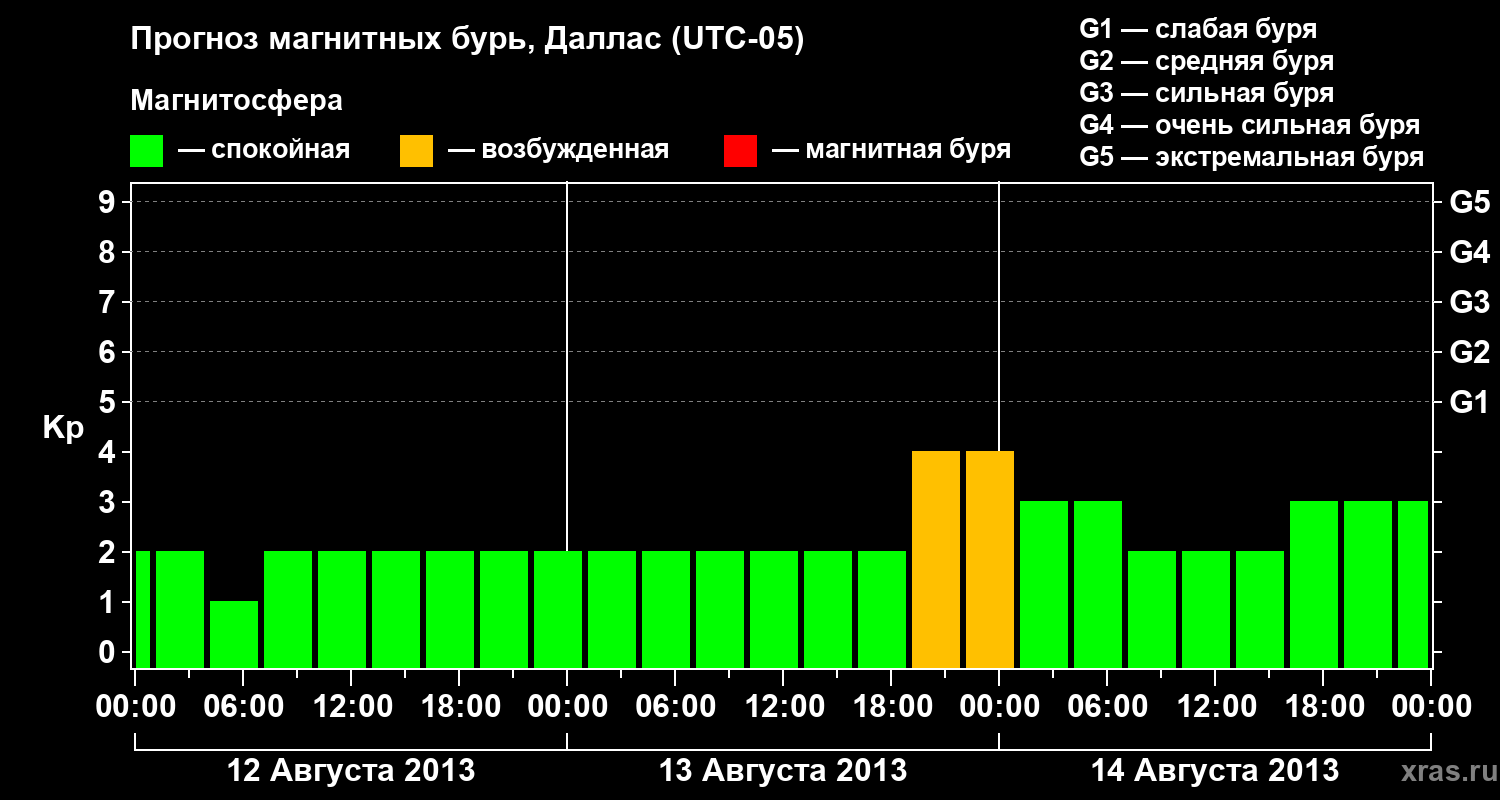
Task: Click the G1 storm level label on right axis
Action: click(x=1470, y=402)
